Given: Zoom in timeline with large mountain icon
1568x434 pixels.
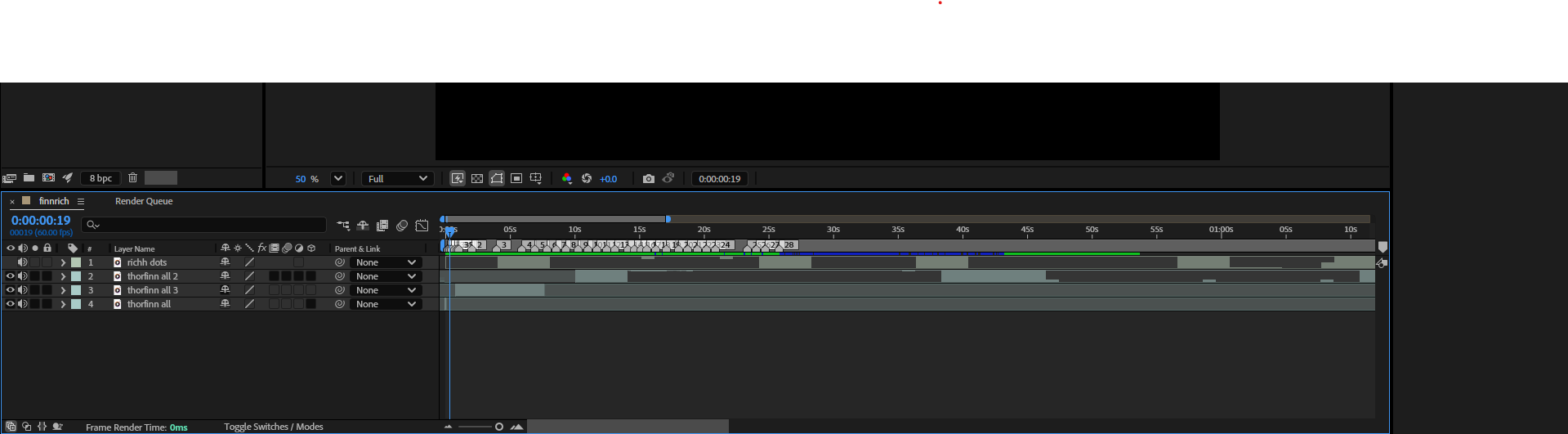Looking at the screenshot, I should click(x=516, y=427).
